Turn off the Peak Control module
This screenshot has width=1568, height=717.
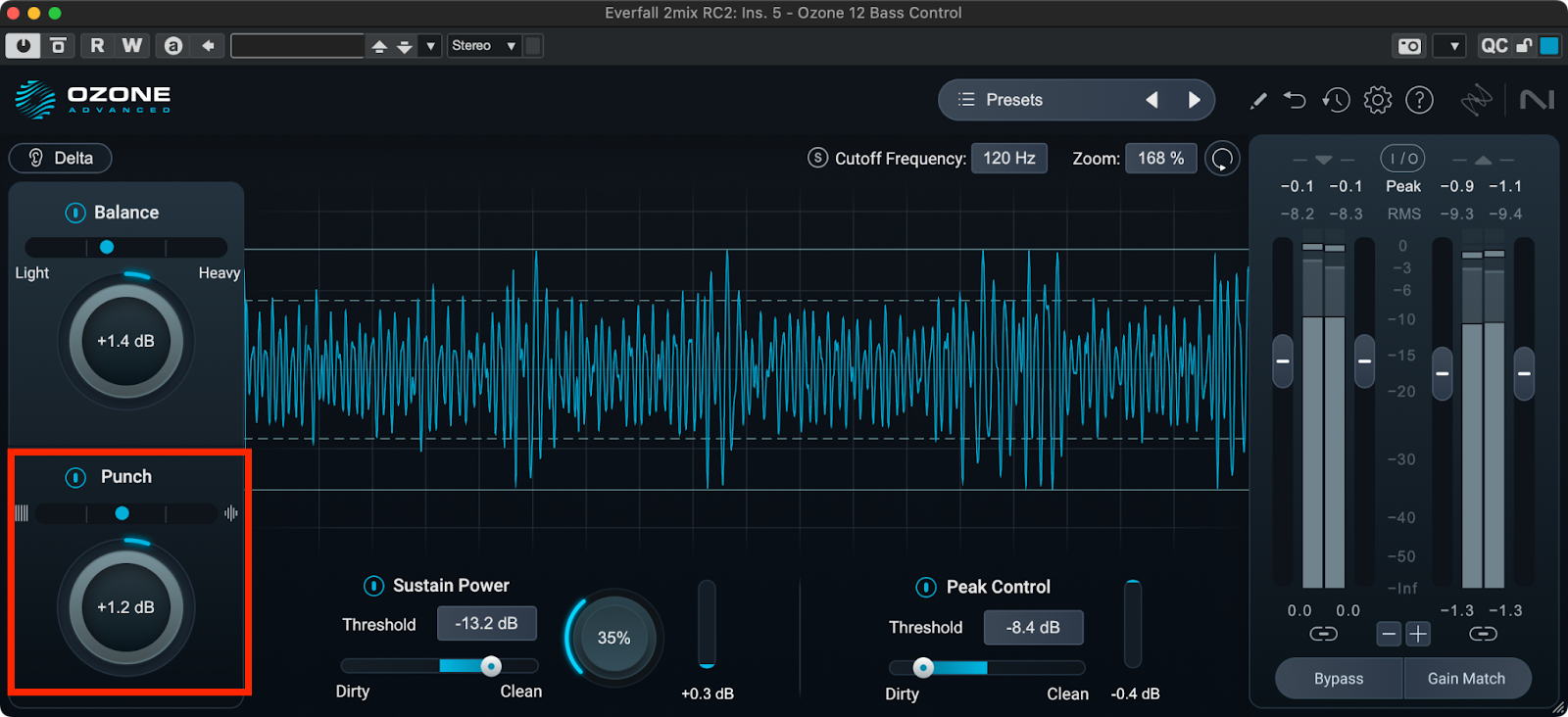point(926,587)
